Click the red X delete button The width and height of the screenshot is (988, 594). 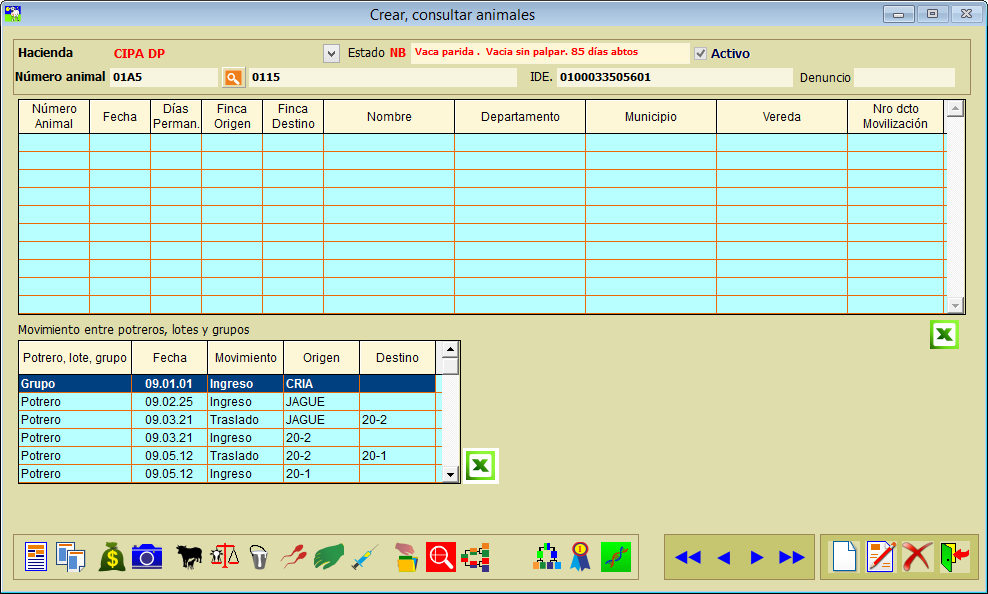[917, 557]
